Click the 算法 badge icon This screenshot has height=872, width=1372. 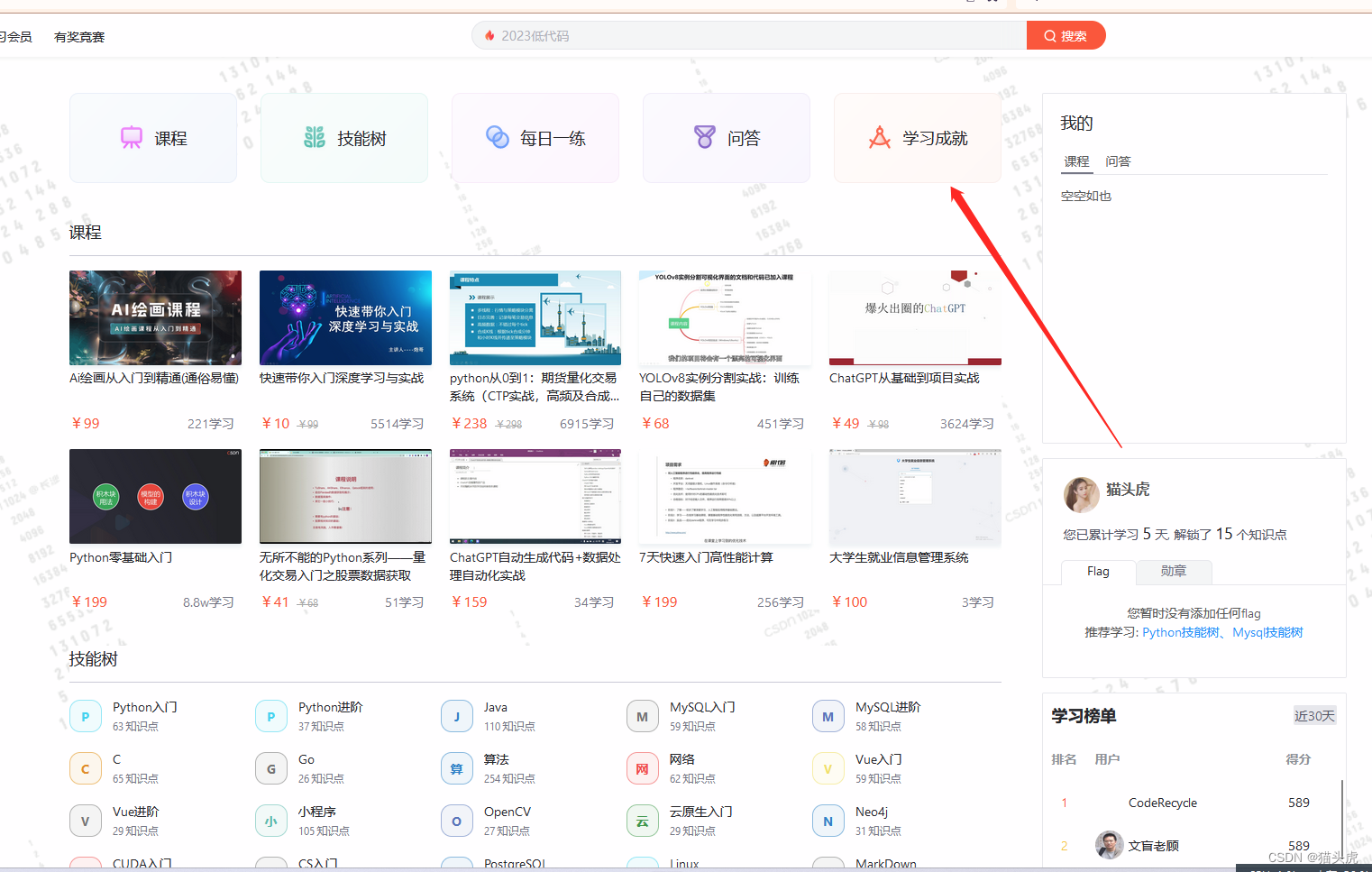(457, 769)
